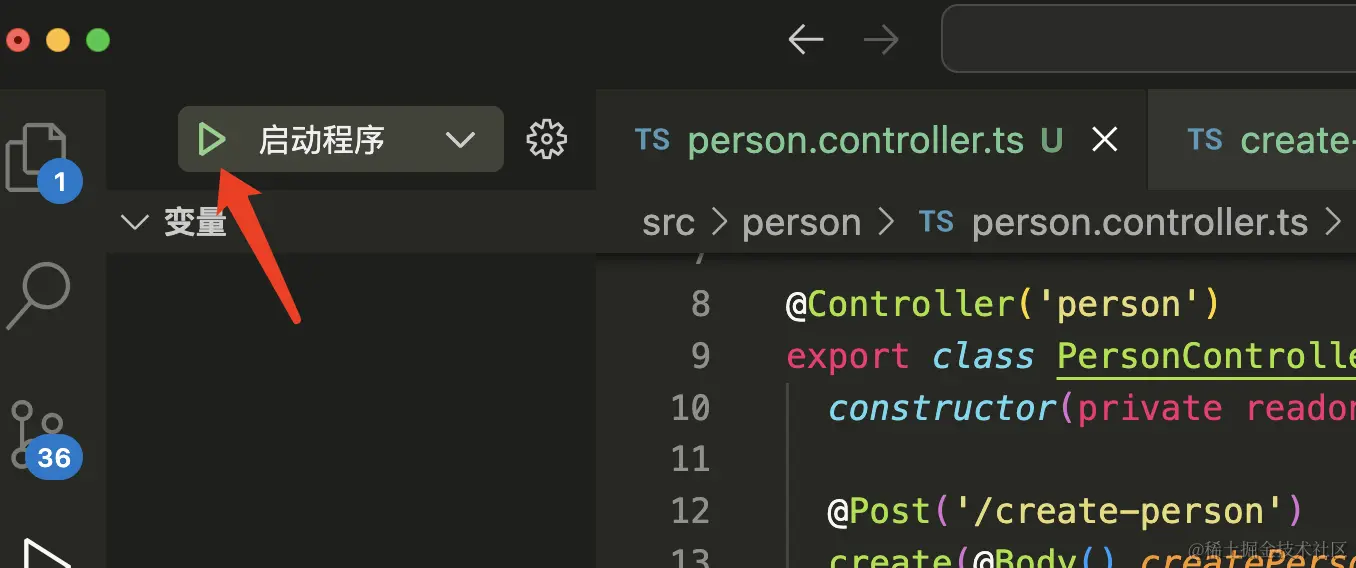Switch to the second tab starting with create-
Screen dimensions: 1356x568
(x=1270, y=140)
